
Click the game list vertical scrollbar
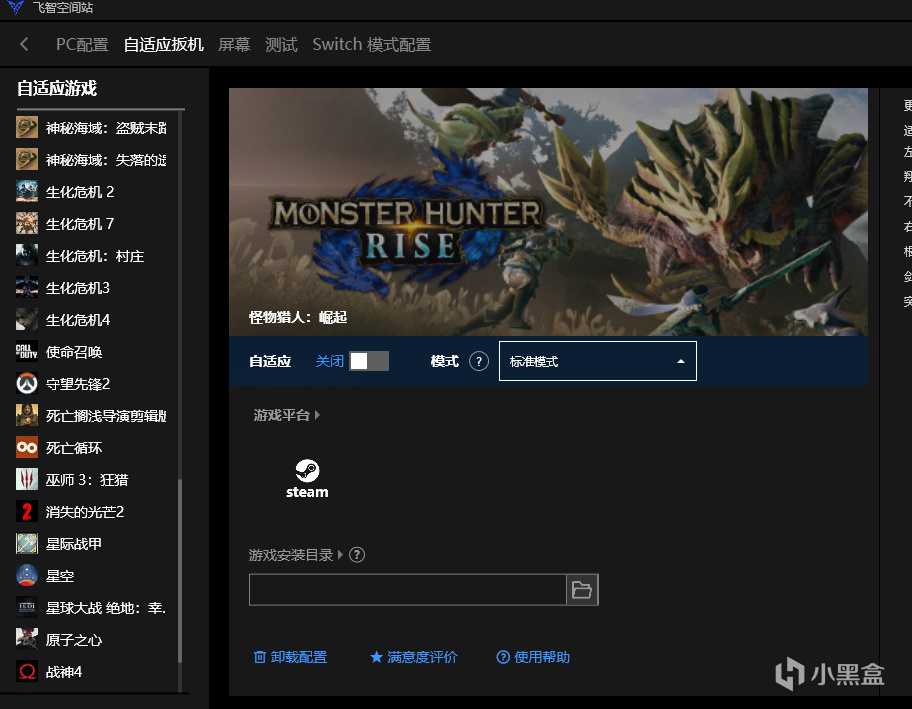(180, 571)
